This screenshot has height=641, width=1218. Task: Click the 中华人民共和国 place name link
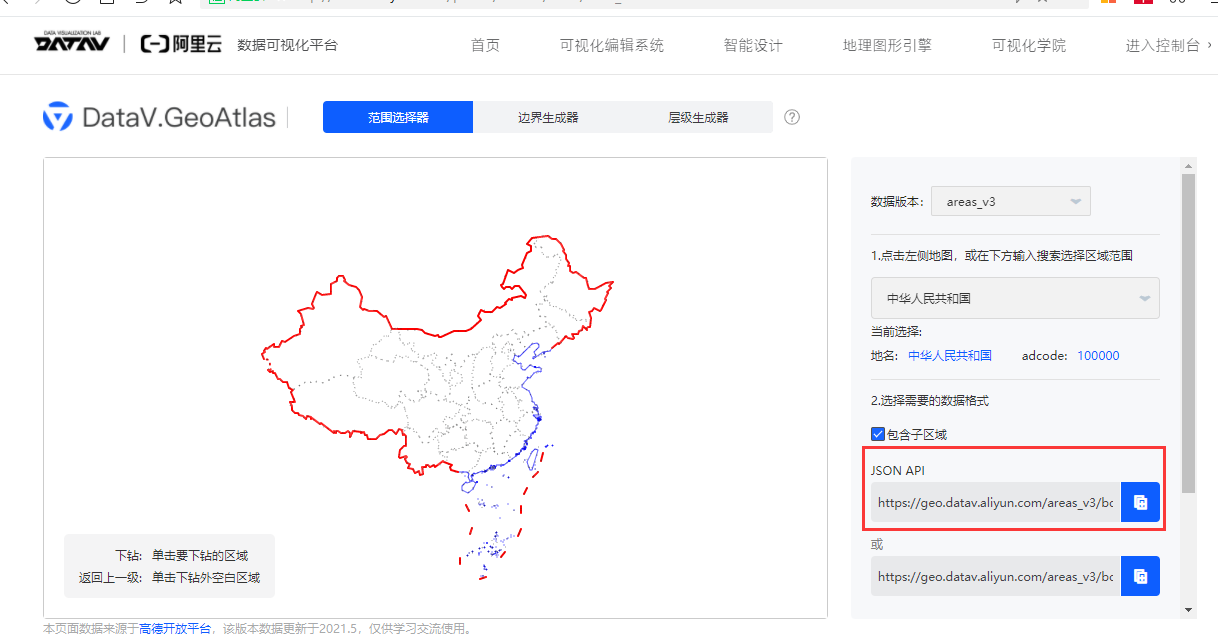pyautogui.click(x=950, y=355)
